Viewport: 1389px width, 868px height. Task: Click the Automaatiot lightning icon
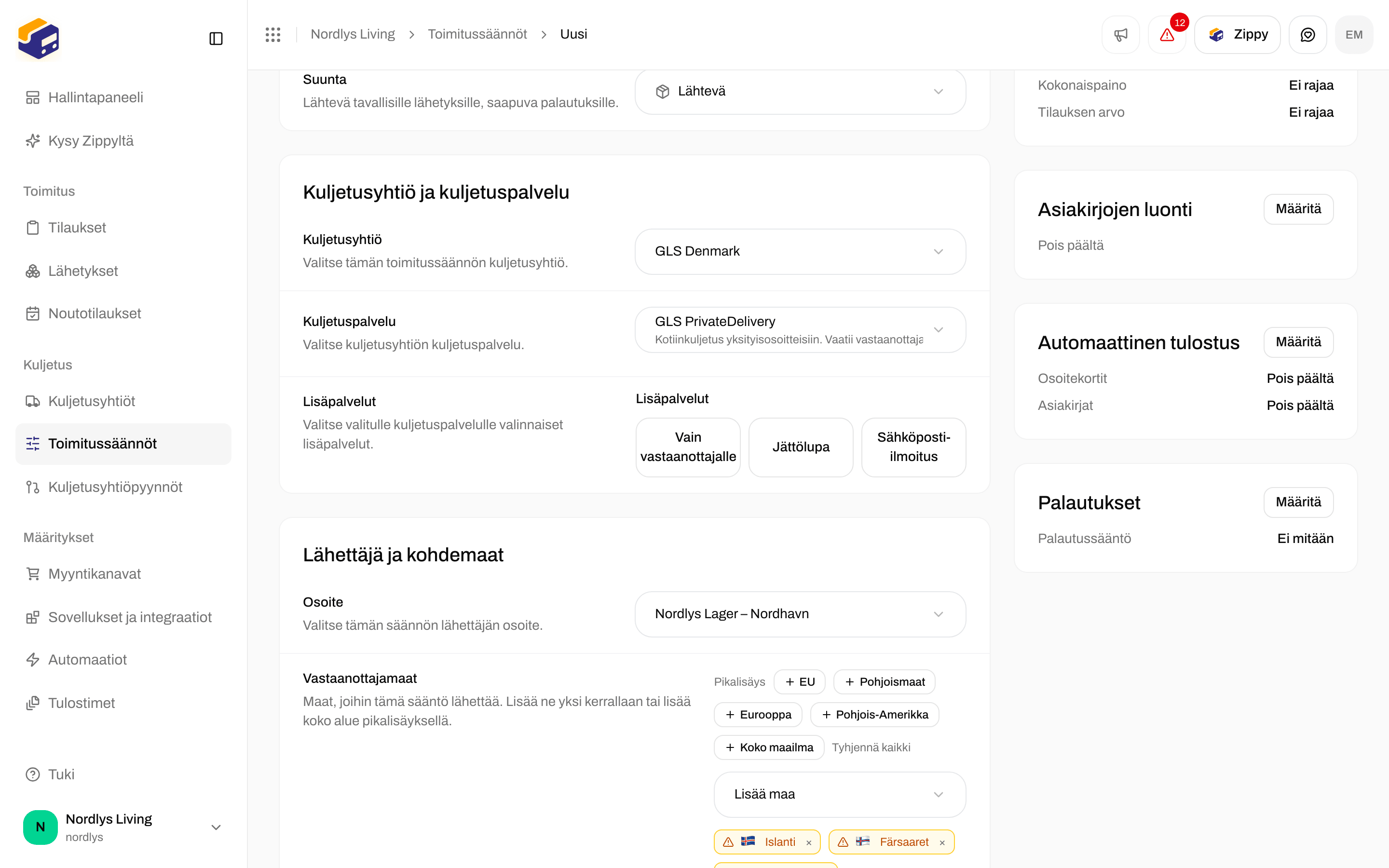click(33, 660)
